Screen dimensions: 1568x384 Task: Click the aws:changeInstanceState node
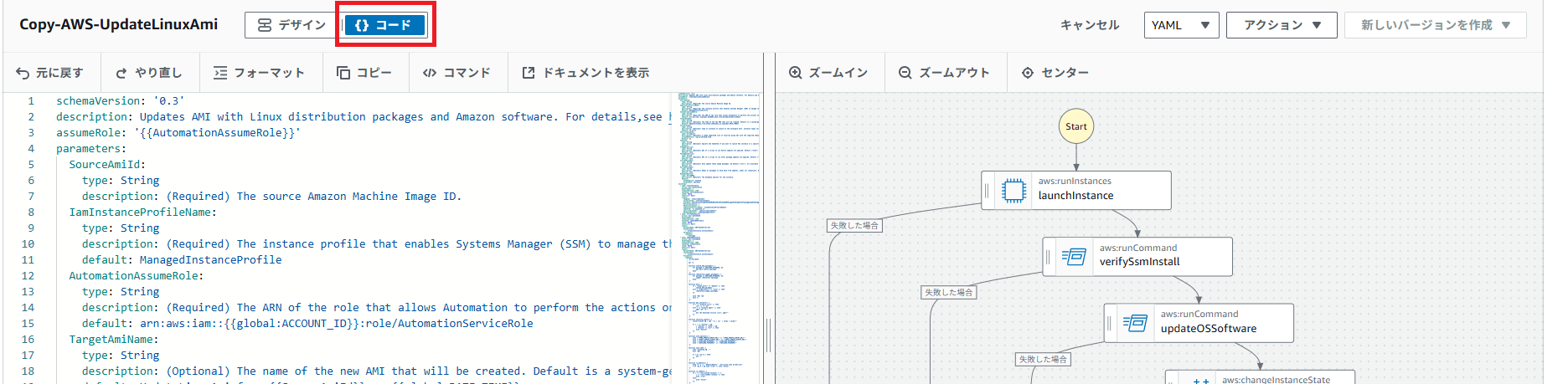1260,377
